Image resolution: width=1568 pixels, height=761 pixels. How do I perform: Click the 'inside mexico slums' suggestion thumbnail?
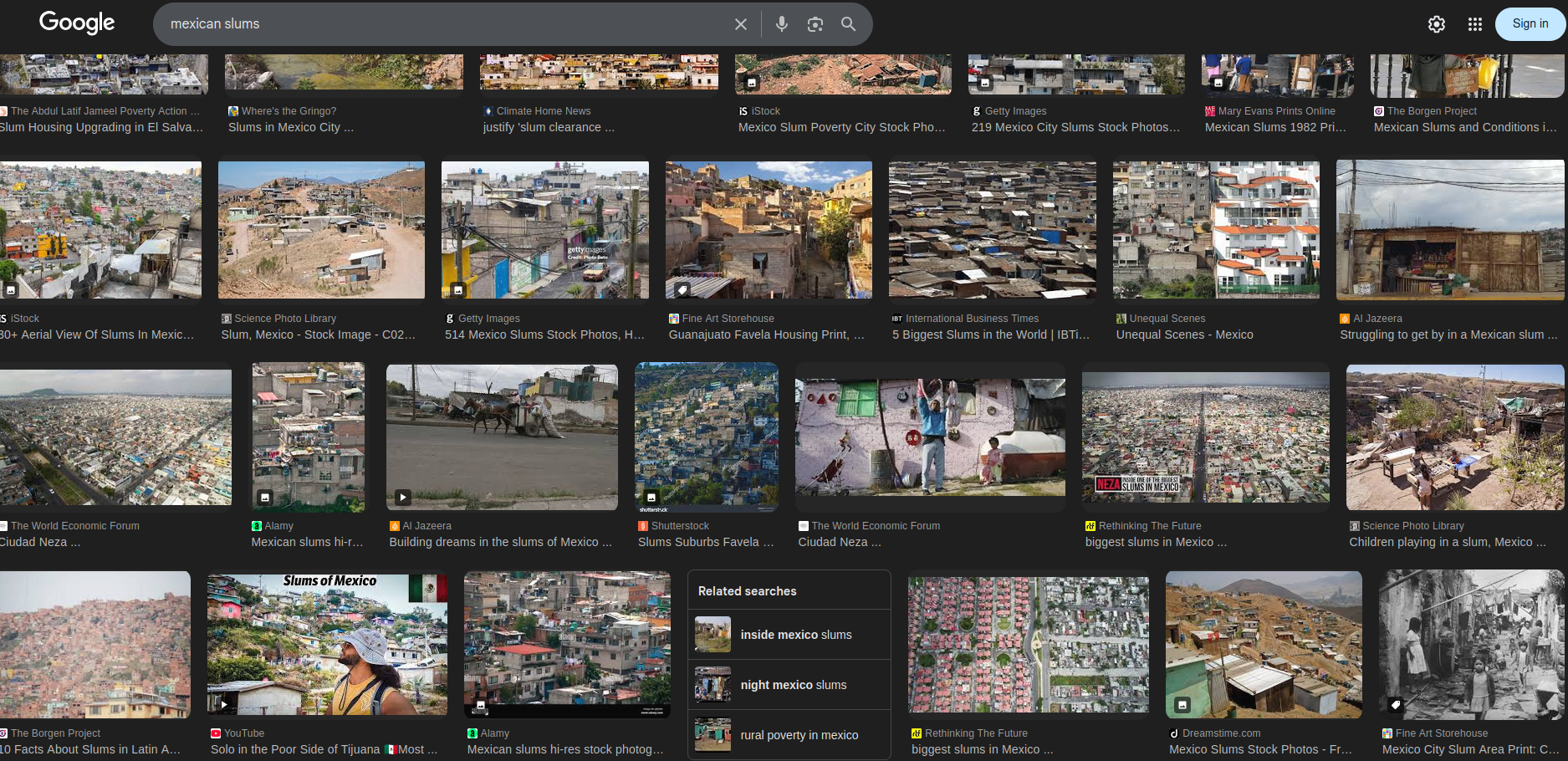712,635
